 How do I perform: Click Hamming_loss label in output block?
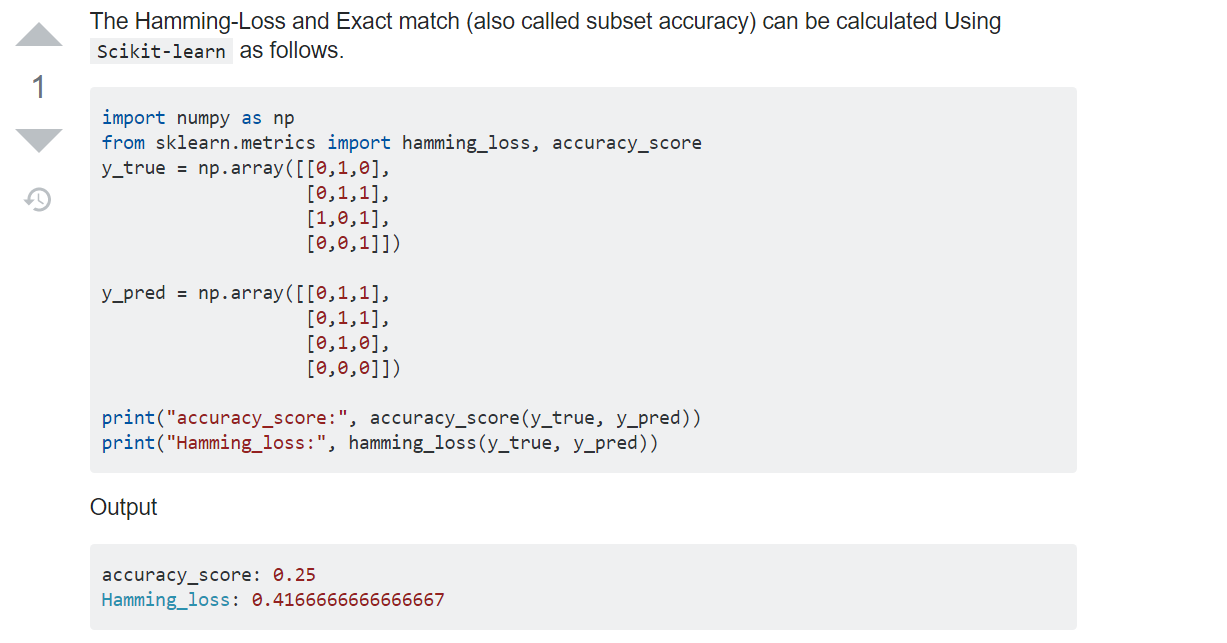pos(166,600)
